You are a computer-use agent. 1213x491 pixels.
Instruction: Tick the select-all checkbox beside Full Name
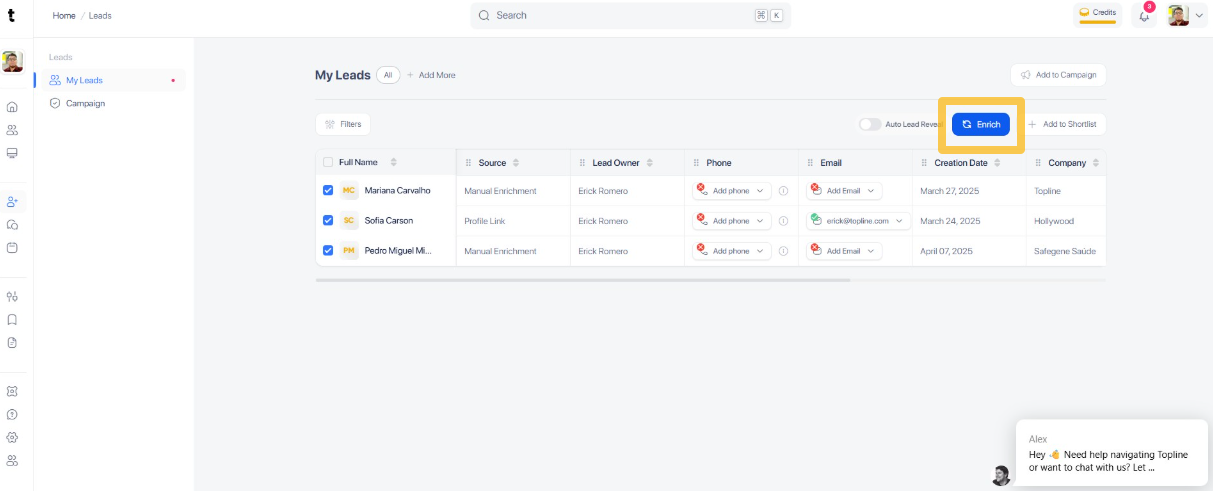tap(328, 162)
